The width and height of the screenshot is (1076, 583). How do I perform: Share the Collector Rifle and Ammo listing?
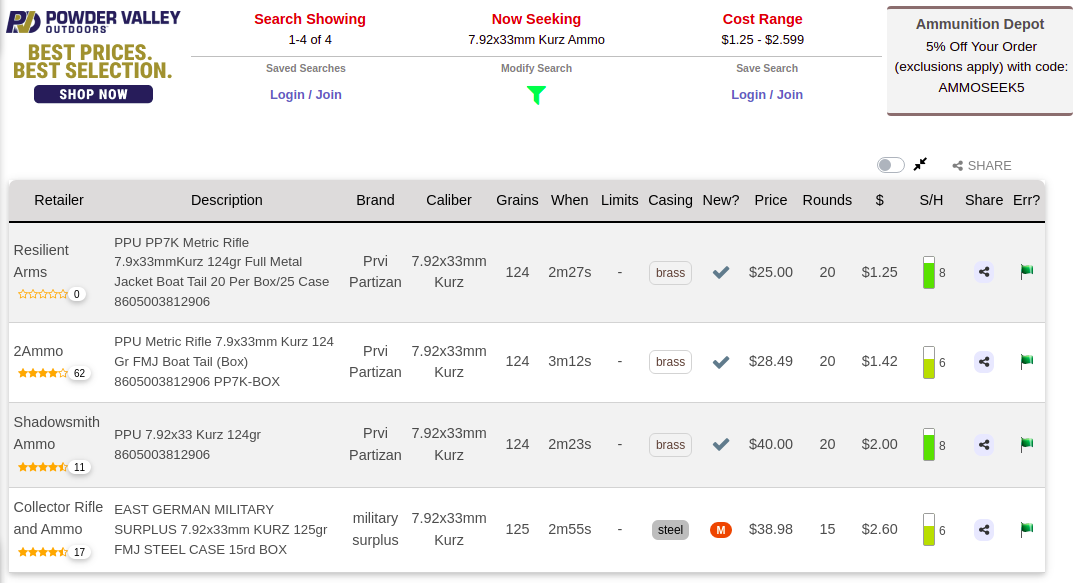[x=984, y=529]
